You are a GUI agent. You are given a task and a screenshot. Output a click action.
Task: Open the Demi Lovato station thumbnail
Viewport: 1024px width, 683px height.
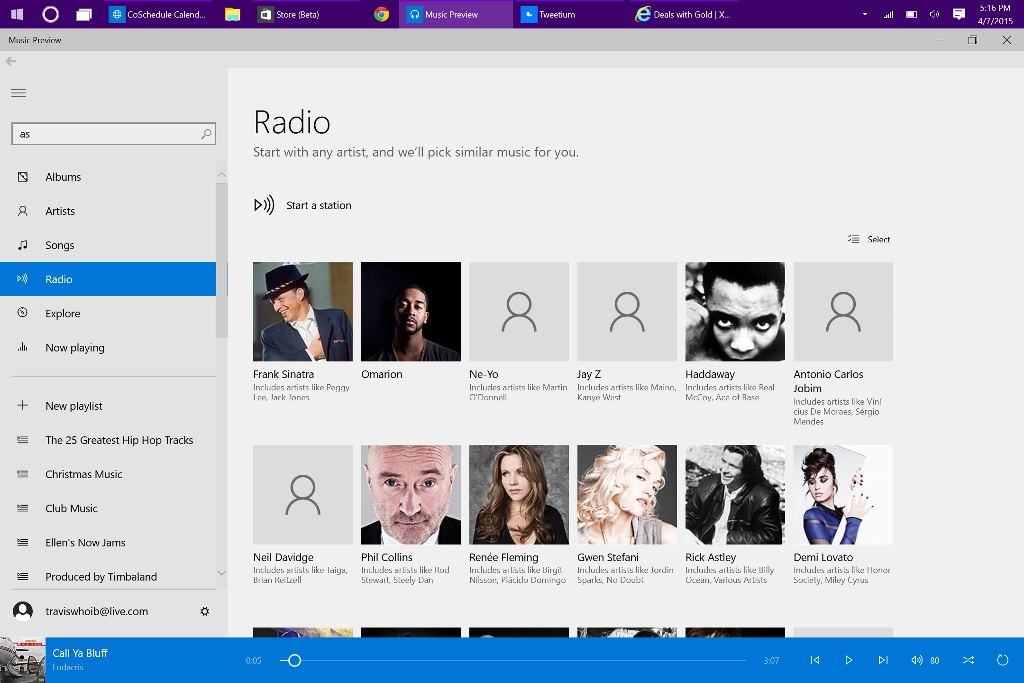pyautogui.click(x=843, y=495)
